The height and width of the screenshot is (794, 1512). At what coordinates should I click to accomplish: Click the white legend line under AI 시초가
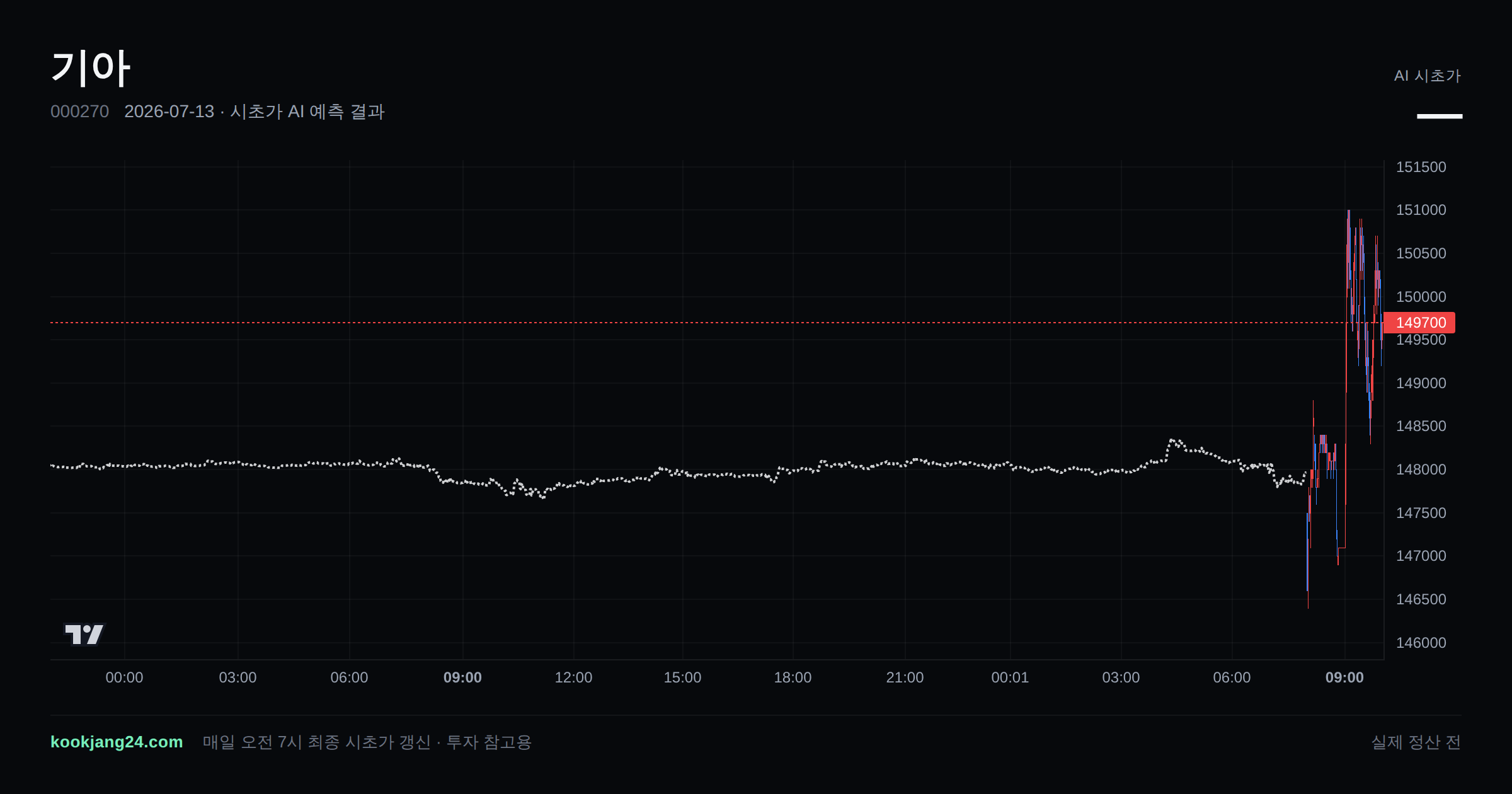1440,116
